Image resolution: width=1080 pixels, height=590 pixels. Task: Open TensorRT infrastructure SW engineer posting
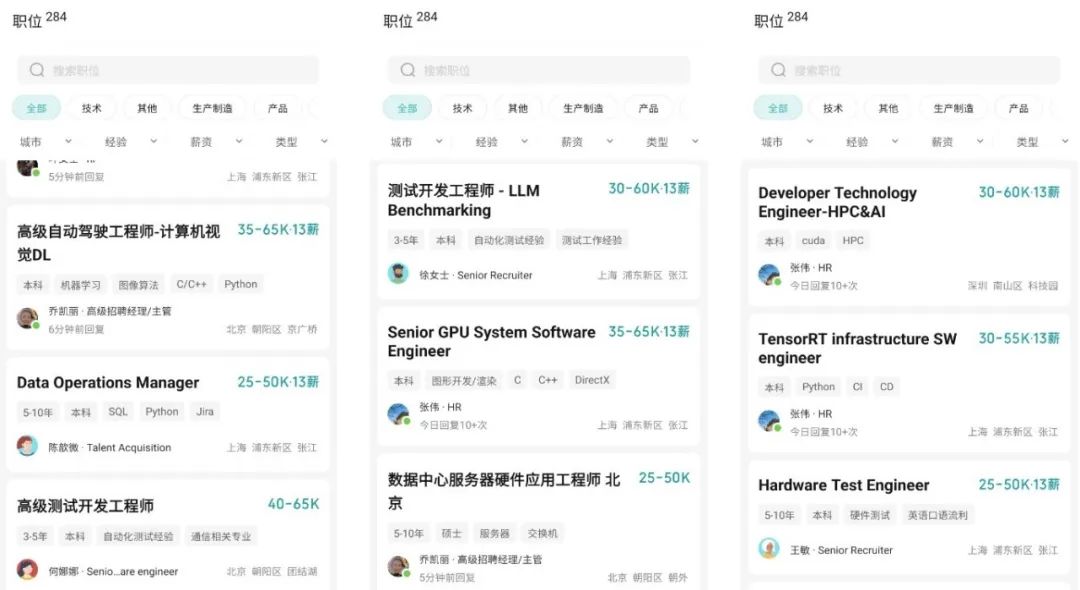coord(909,383)
